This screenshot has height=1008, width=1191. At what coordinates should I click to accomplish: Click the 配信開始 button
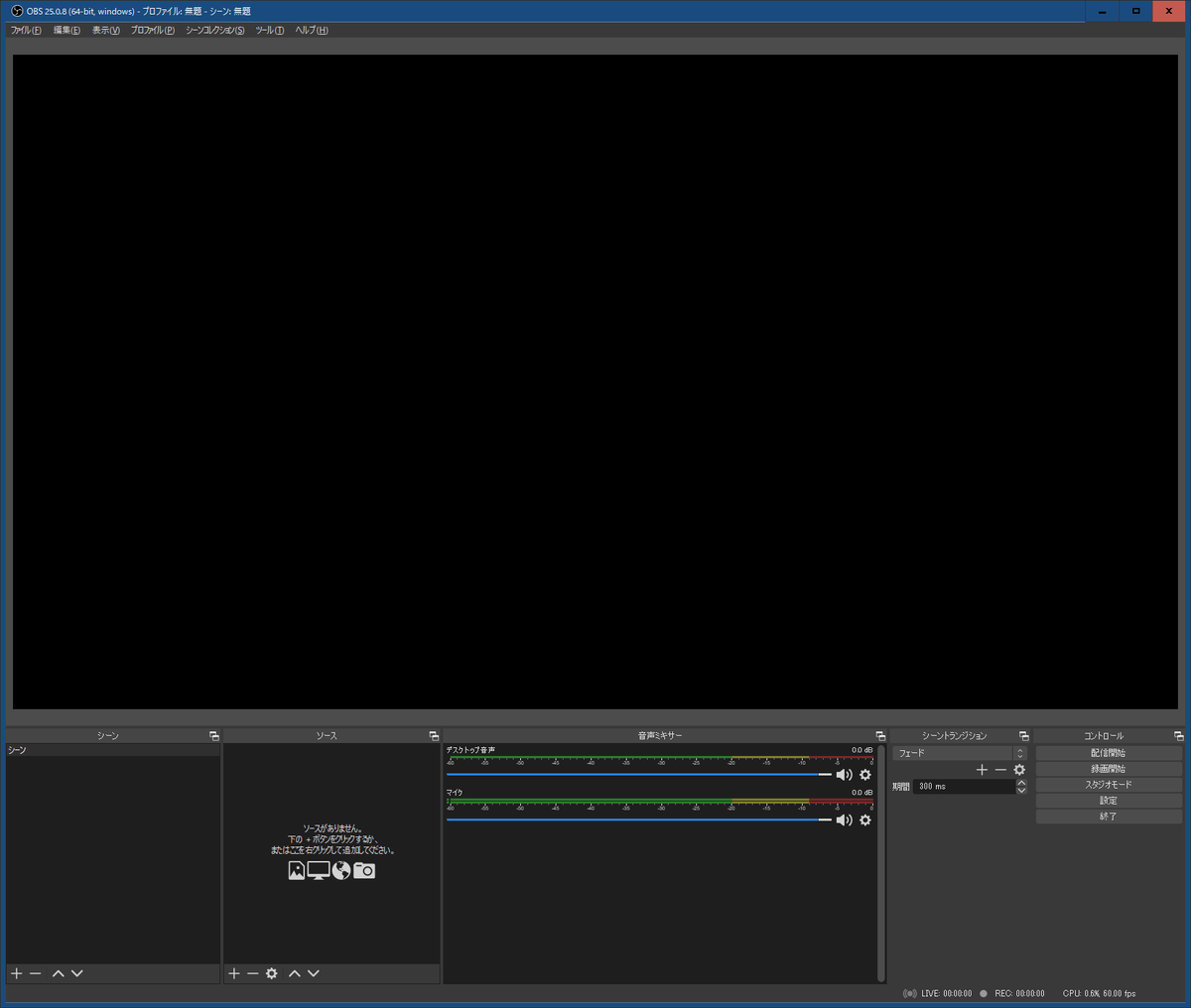tap(1109, 753)
